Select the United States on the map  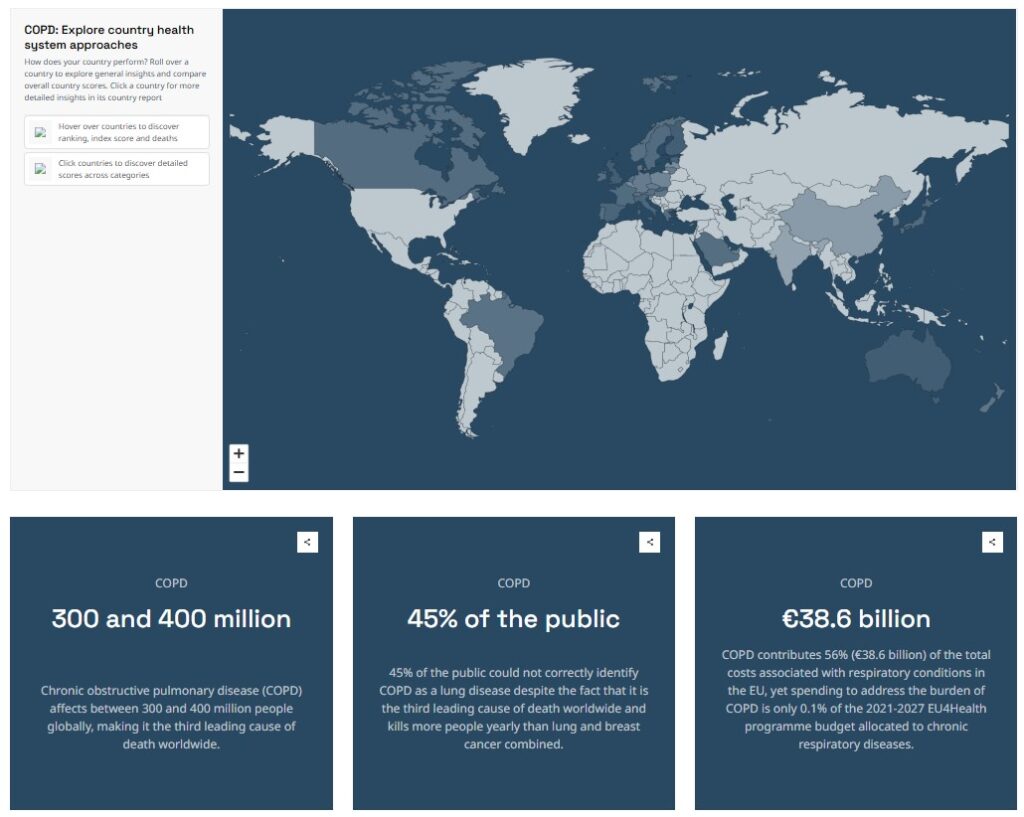(400, 215)
